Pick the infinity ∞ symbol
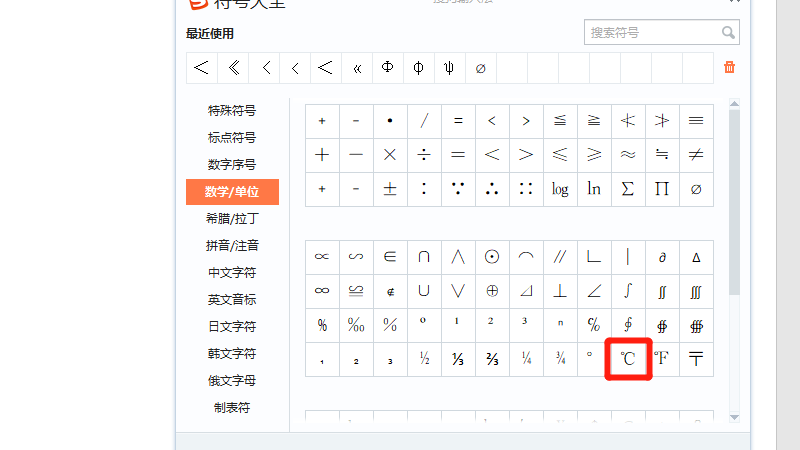This screenshot has width=800, height=450. click(x=322, y=291)
